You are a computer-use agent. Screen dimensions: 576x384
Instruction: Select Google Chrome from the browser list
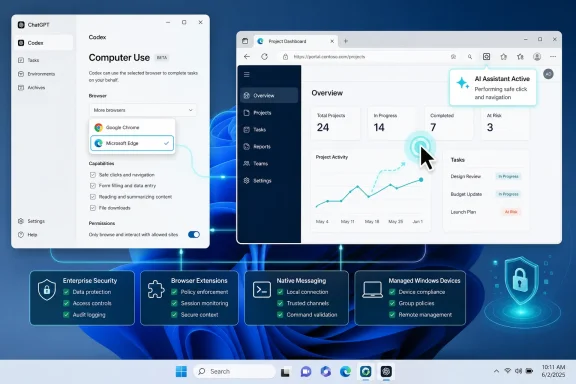tap(132, 128)
